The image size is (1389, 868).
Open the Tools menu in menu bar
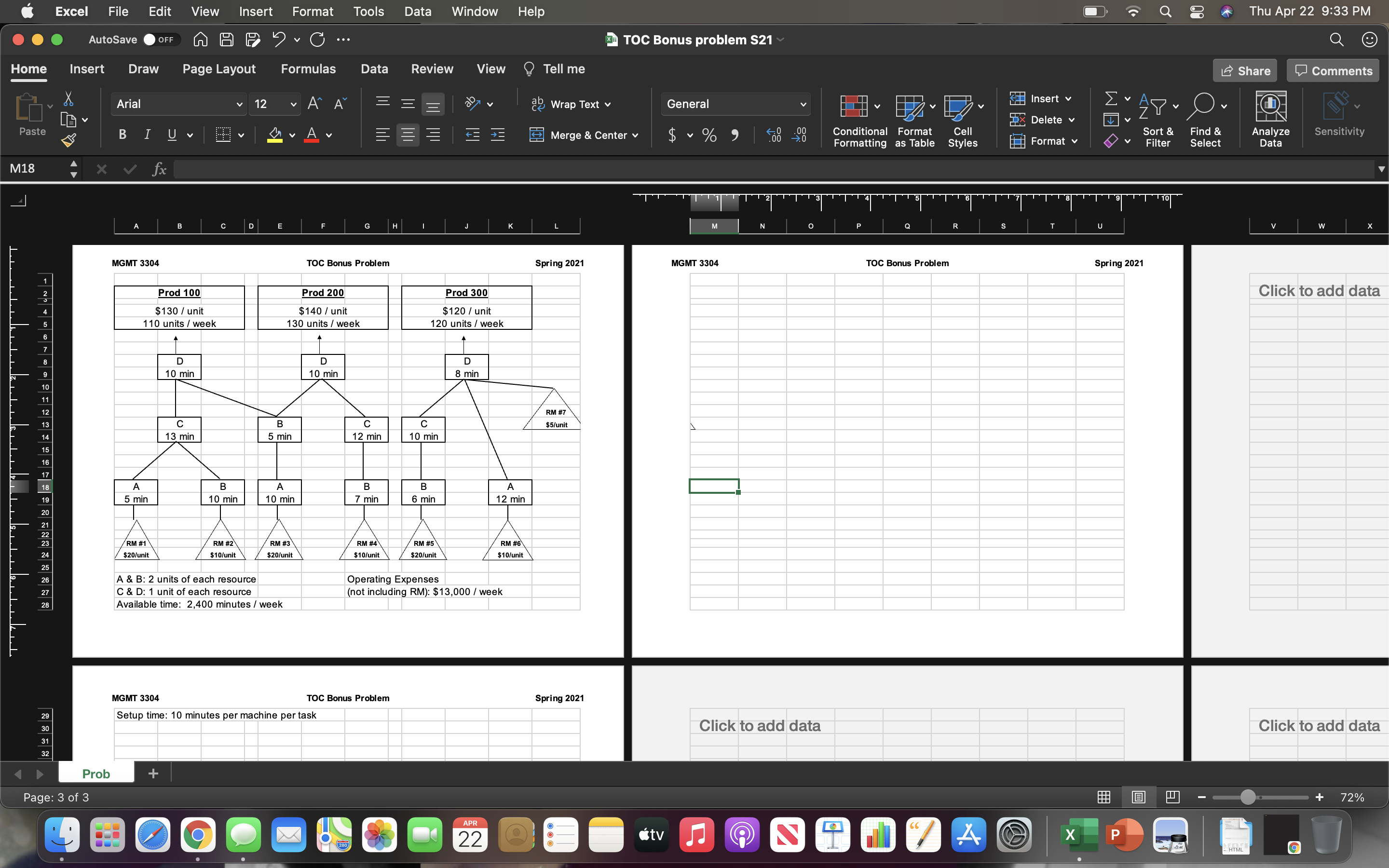tap(368, 12)
